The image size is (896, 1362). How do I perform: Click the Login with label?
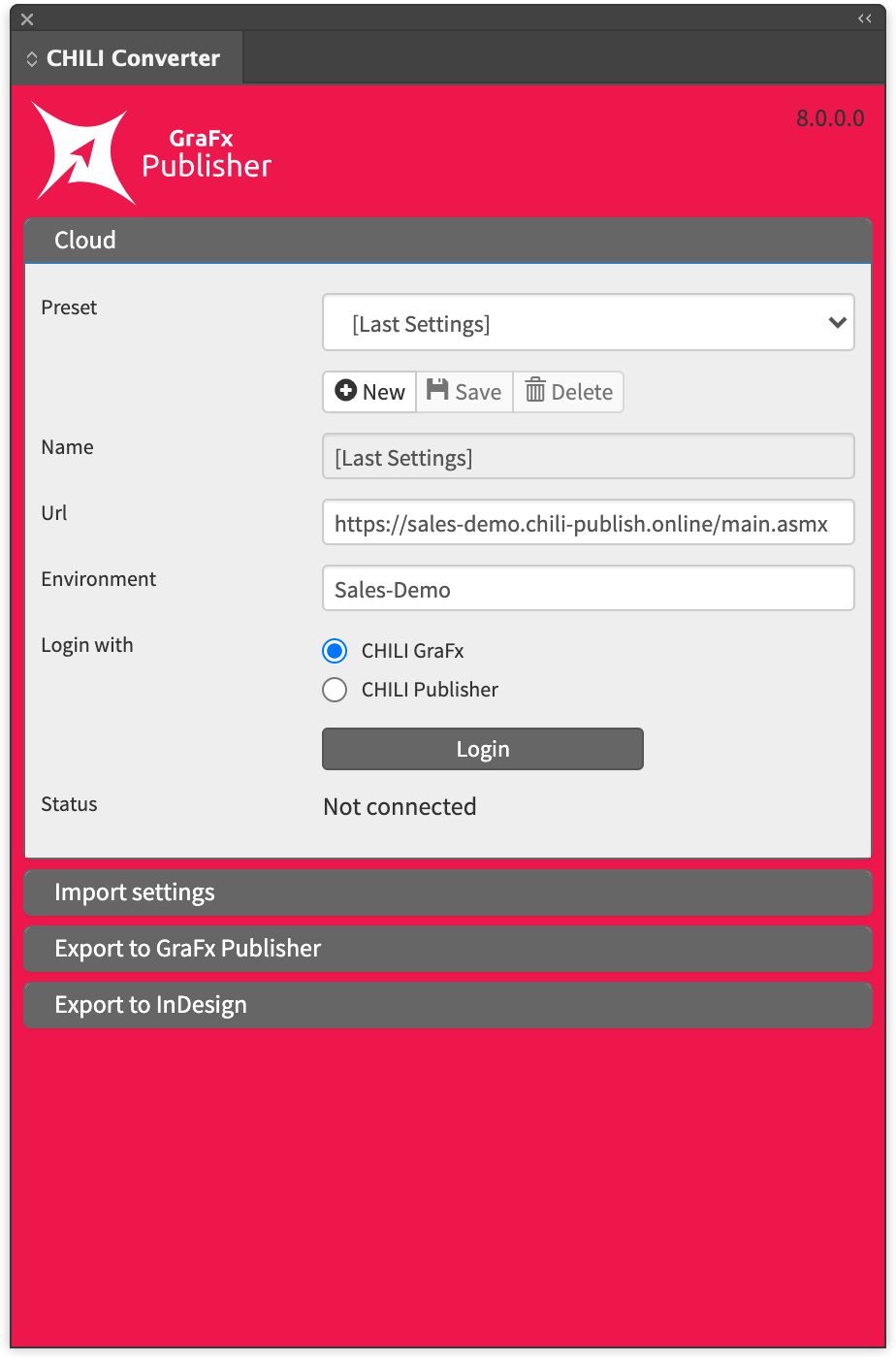[x=87, y=645]
